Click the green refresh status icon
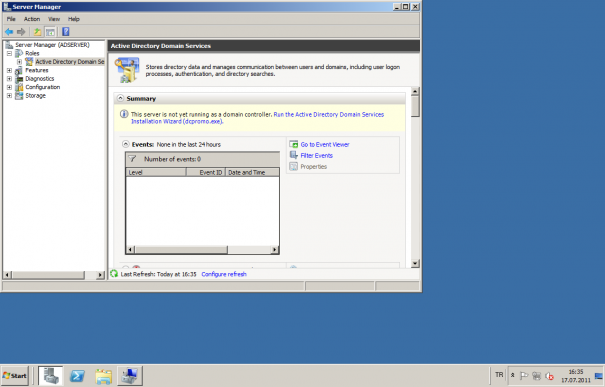Viewport: 605px width, 387px height. [x=114, y=274]
